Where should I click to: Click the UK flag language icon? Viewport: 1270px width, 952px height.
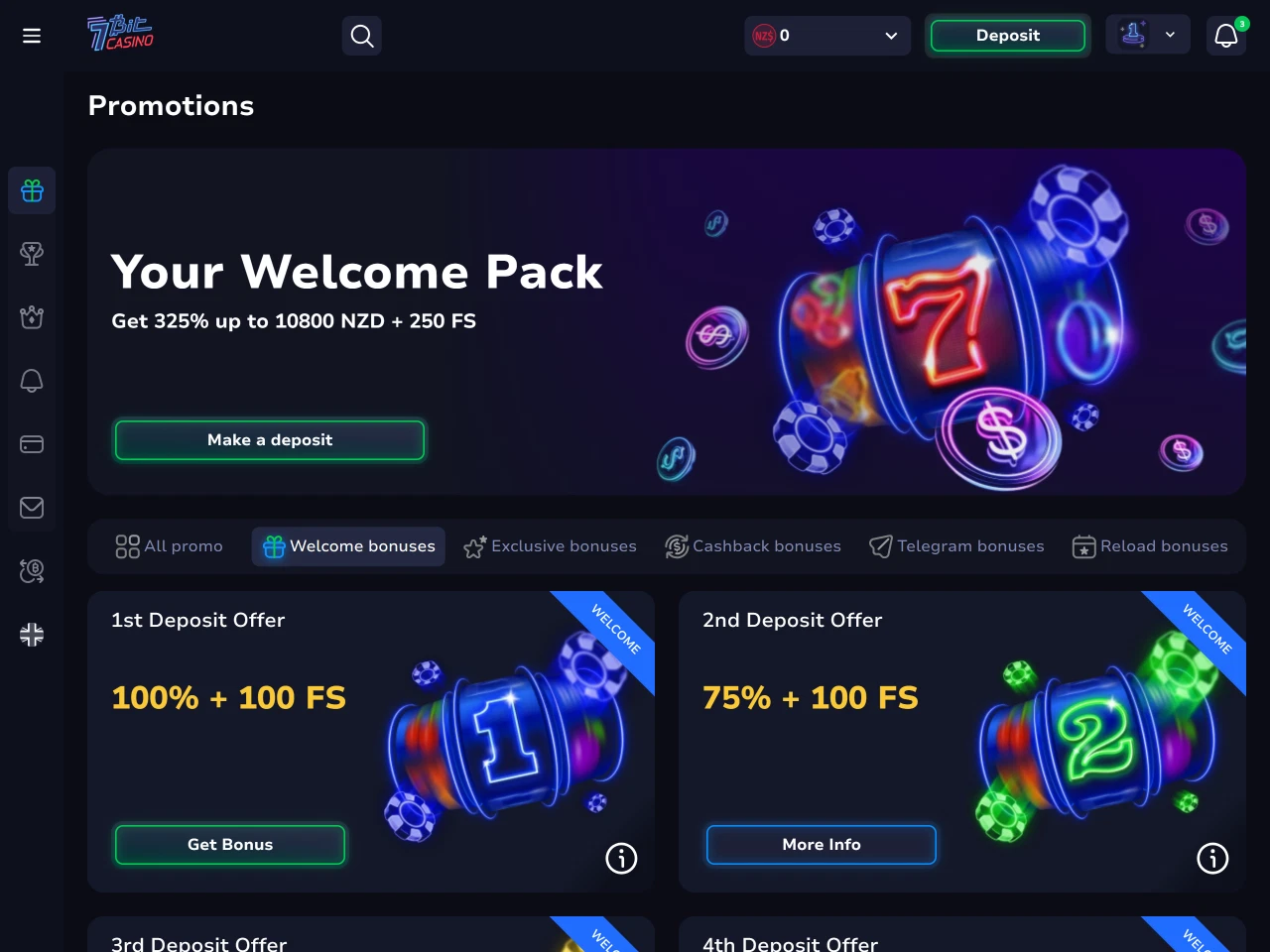coord(32,635)
